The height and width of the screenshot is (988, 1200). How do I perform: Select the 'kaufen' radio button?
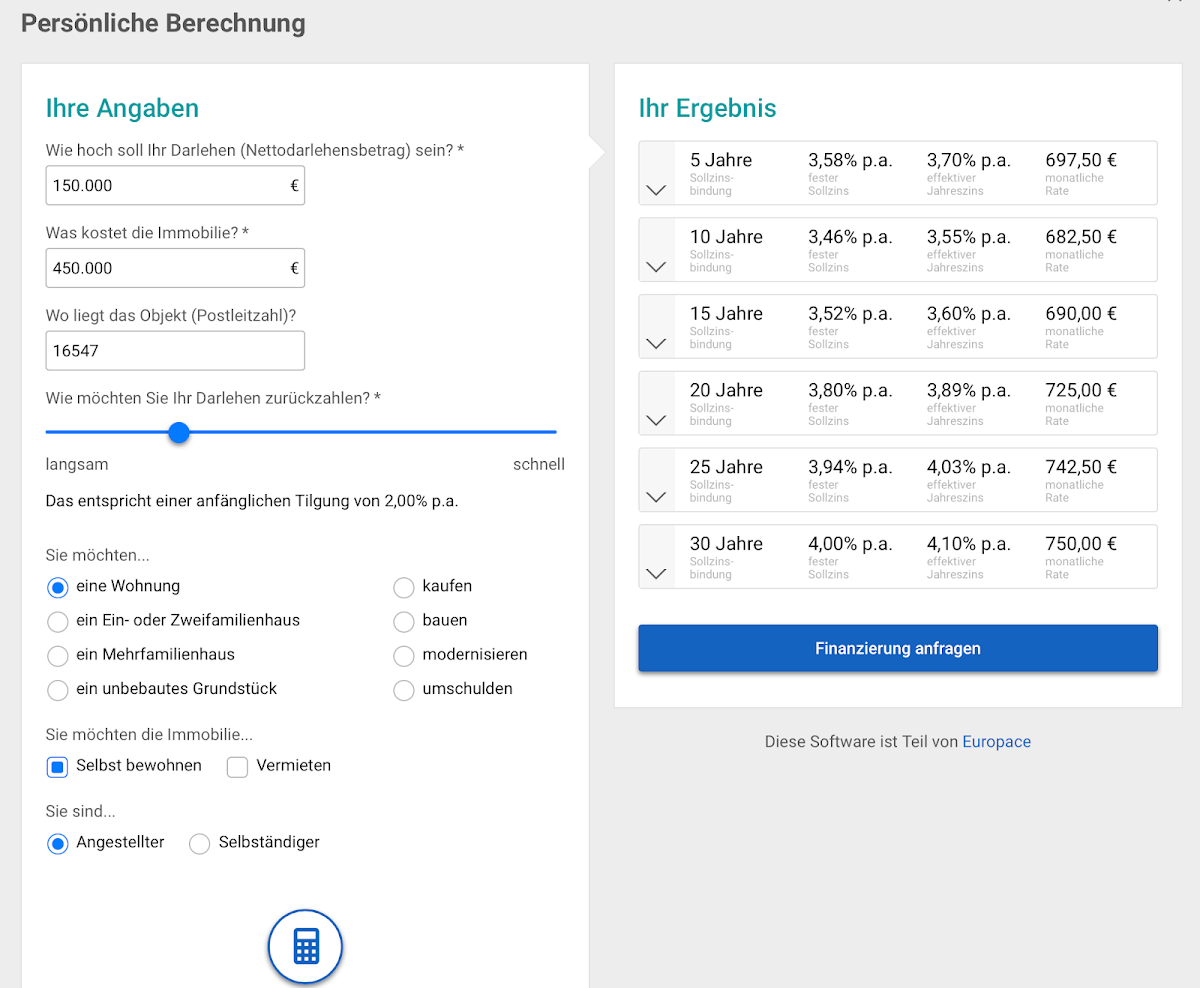[x=404, y=587]
